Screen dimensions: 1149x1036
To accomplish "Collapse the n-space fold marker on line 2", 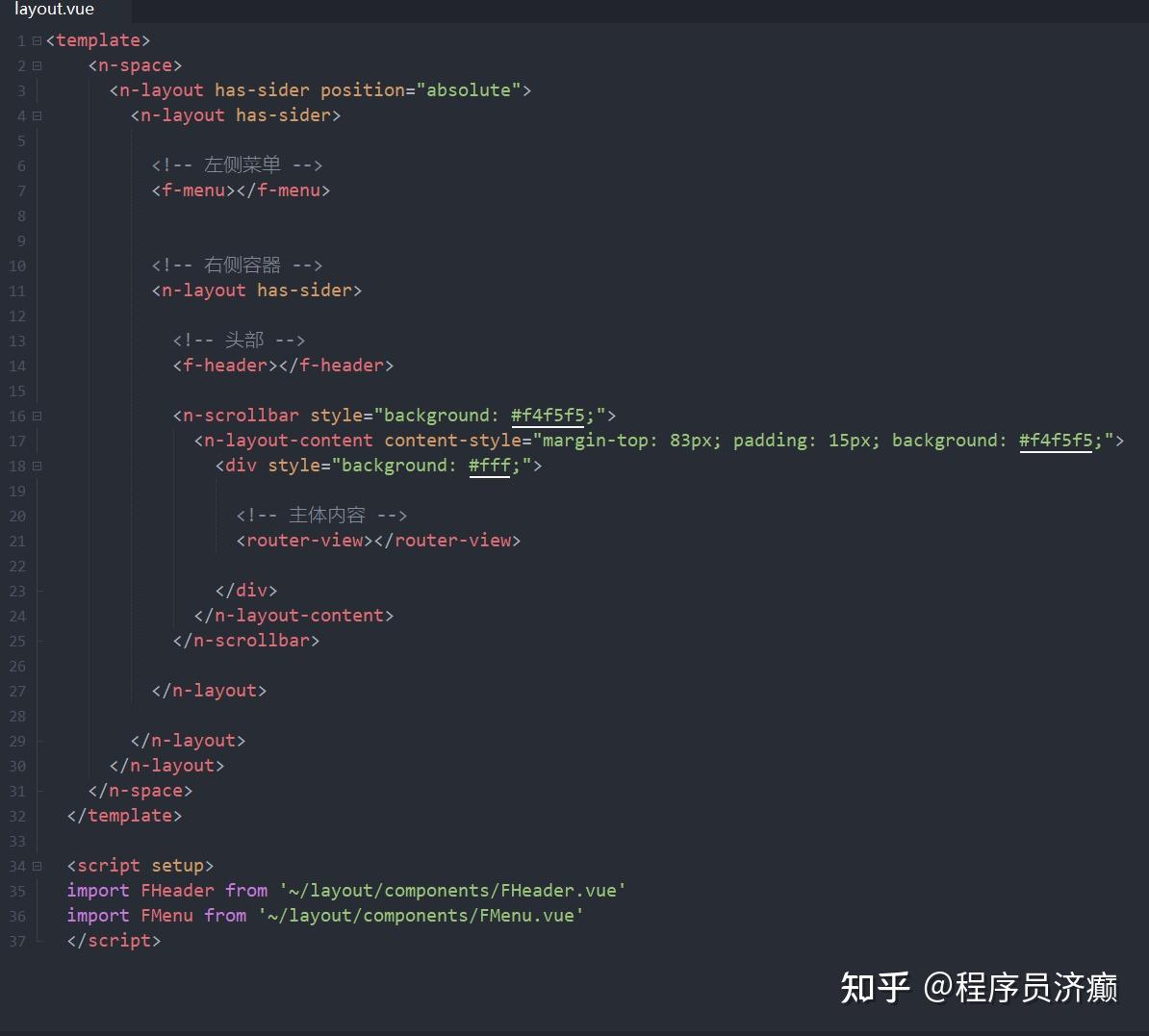I will pyautogui.click(x=37, y=65).
